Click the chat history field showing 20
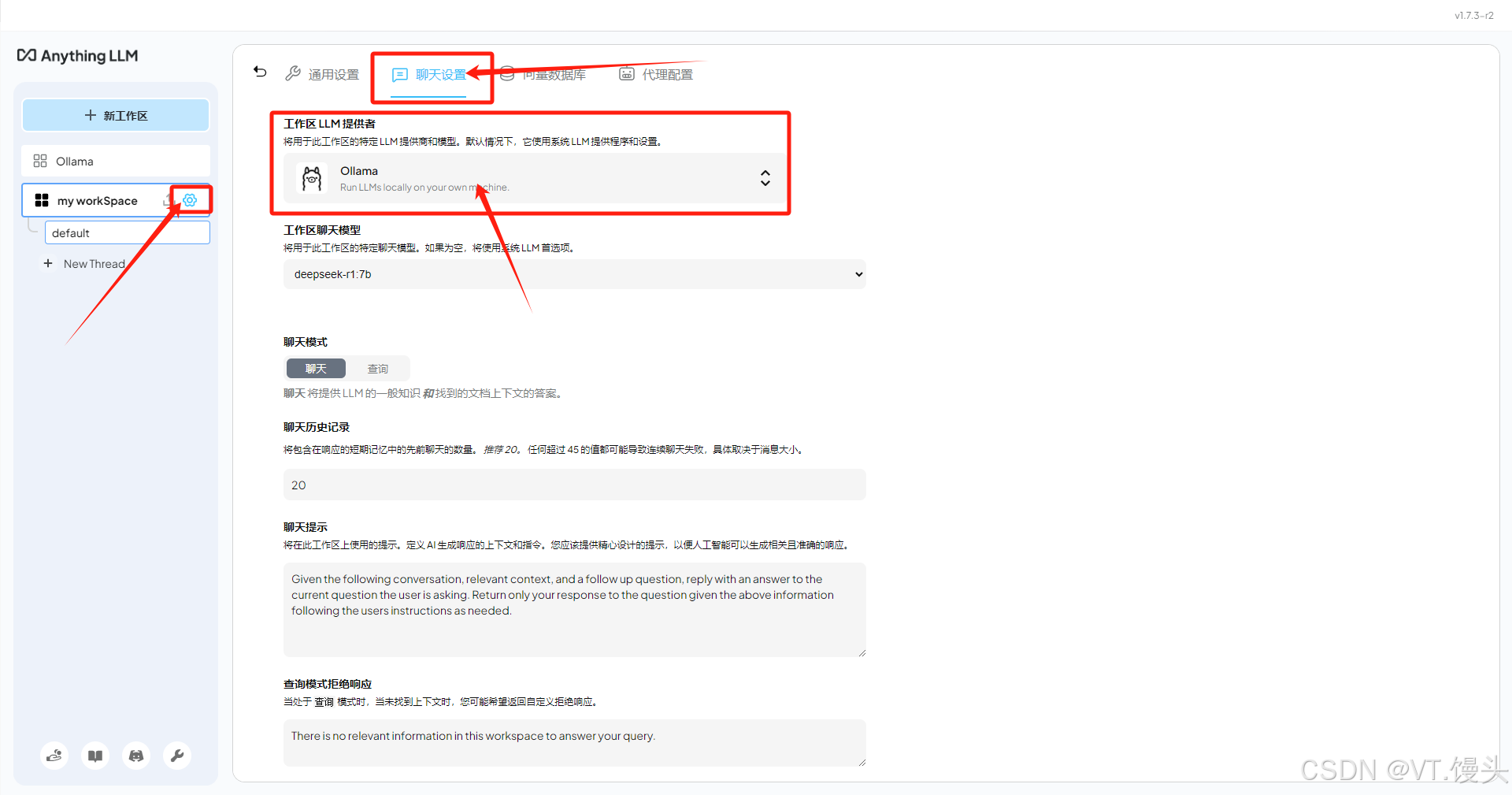The image size is (1512, 795). [575, 485]
